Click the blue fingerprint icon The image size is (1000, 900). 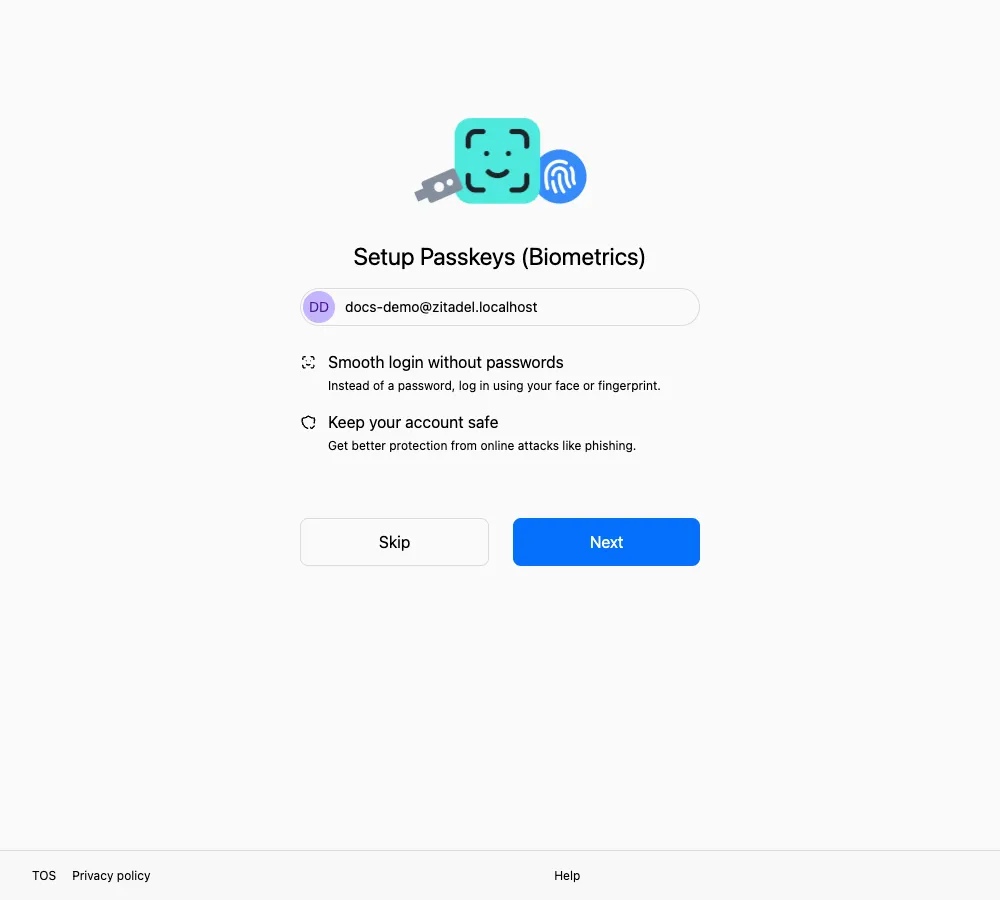[x=562, y=177]
